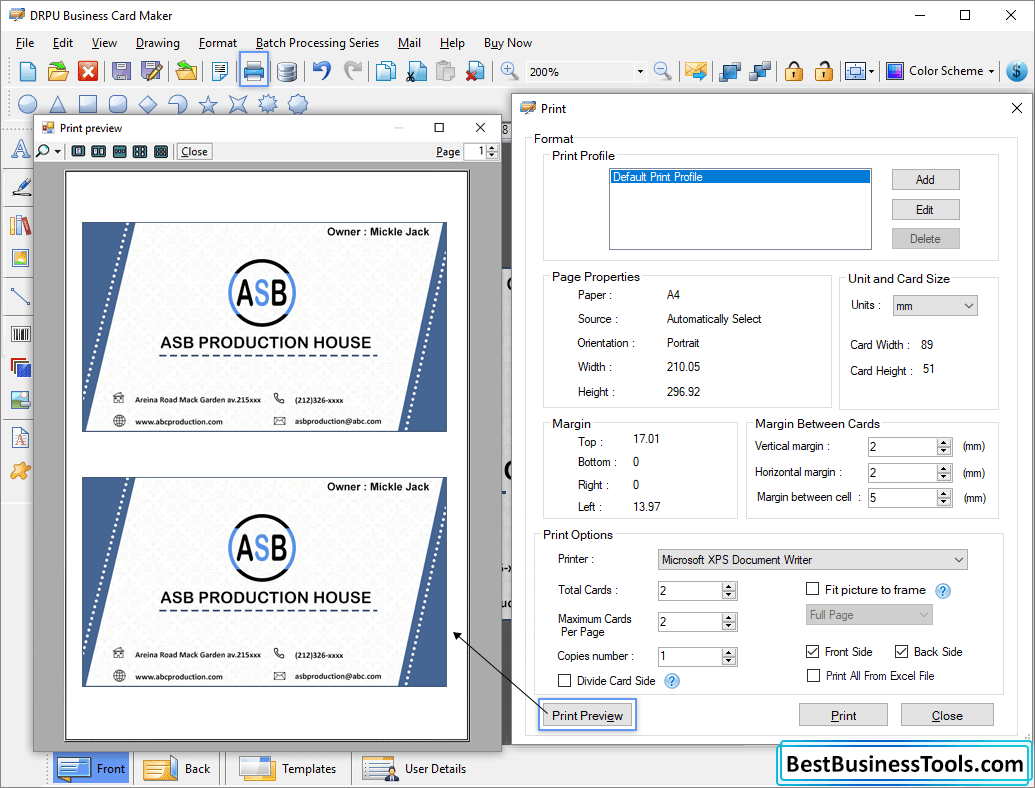This screenshot has height=788, width=1035.
Task: Open the Printer selection dropdown
Action: [x=813, y=560]
